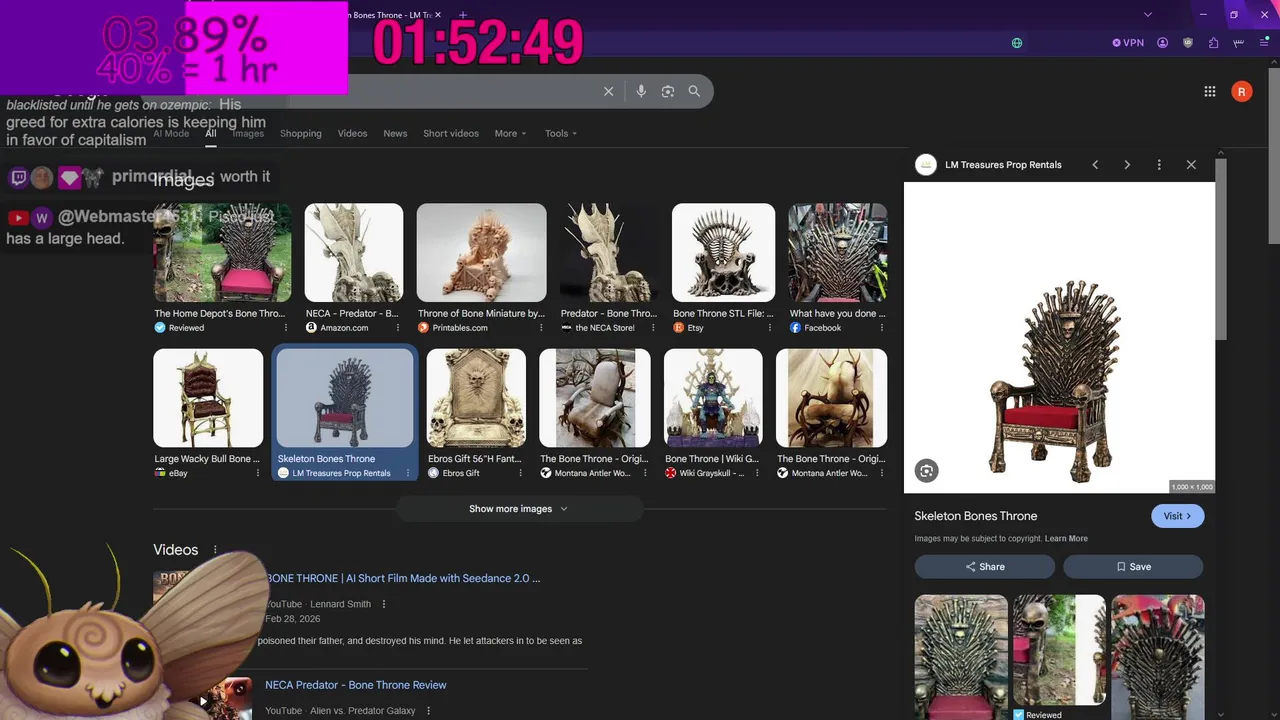Image resolution: width=1280 pixels, height=720 pixels.
Task: Open Large Wacky Bull Bone eBay image
Action: 208,398
